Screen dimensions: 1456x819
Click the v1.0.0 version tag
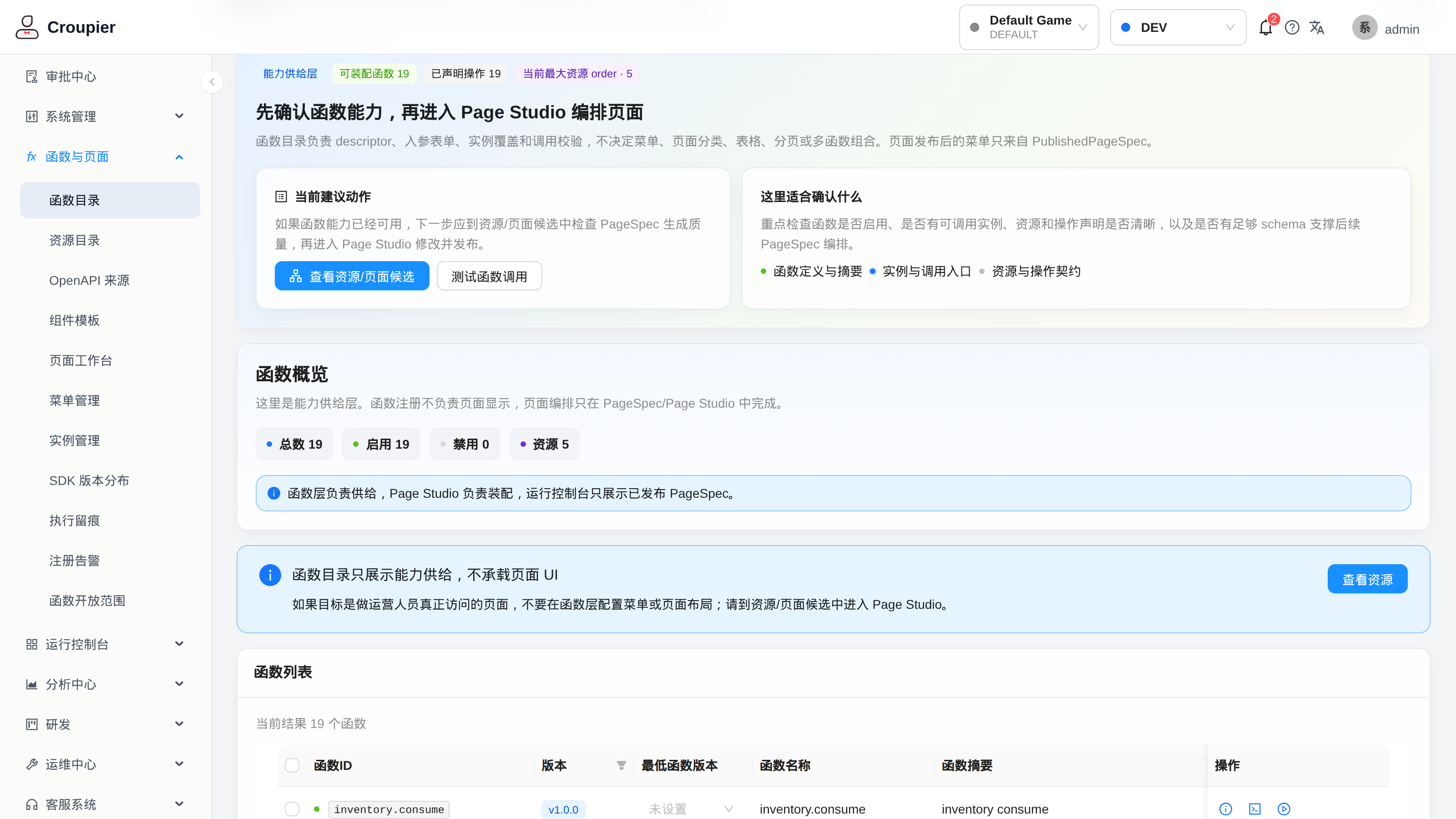coord(563,809)
